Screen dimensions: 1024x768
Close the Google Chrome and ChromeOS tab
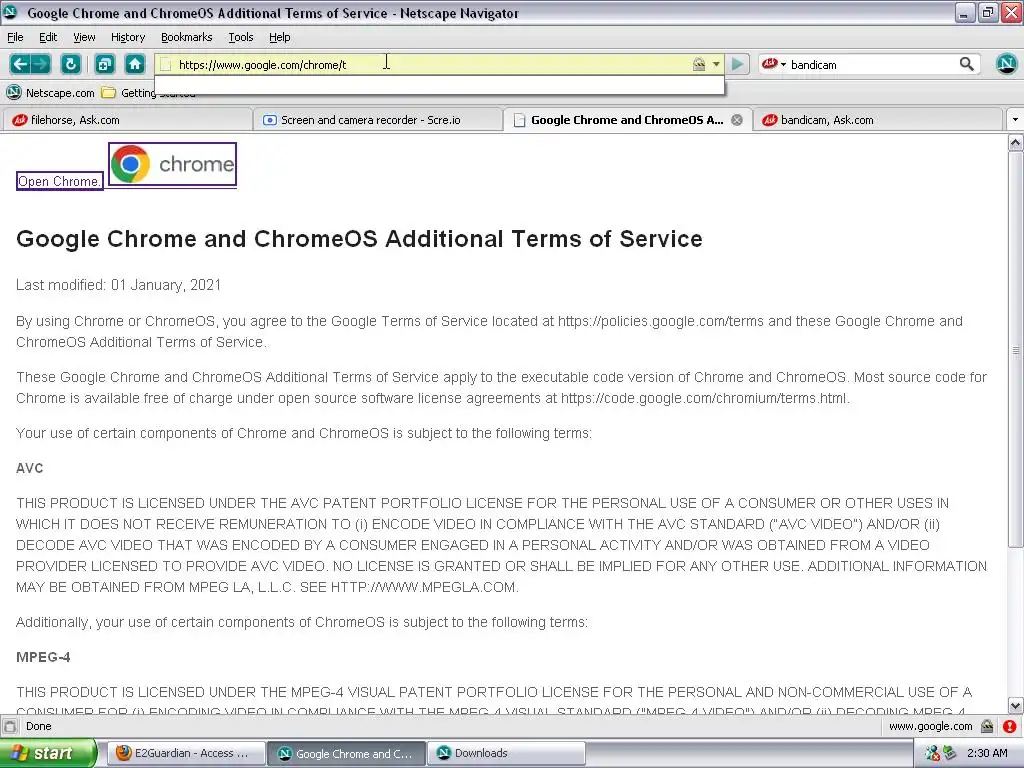pos(737,120)
